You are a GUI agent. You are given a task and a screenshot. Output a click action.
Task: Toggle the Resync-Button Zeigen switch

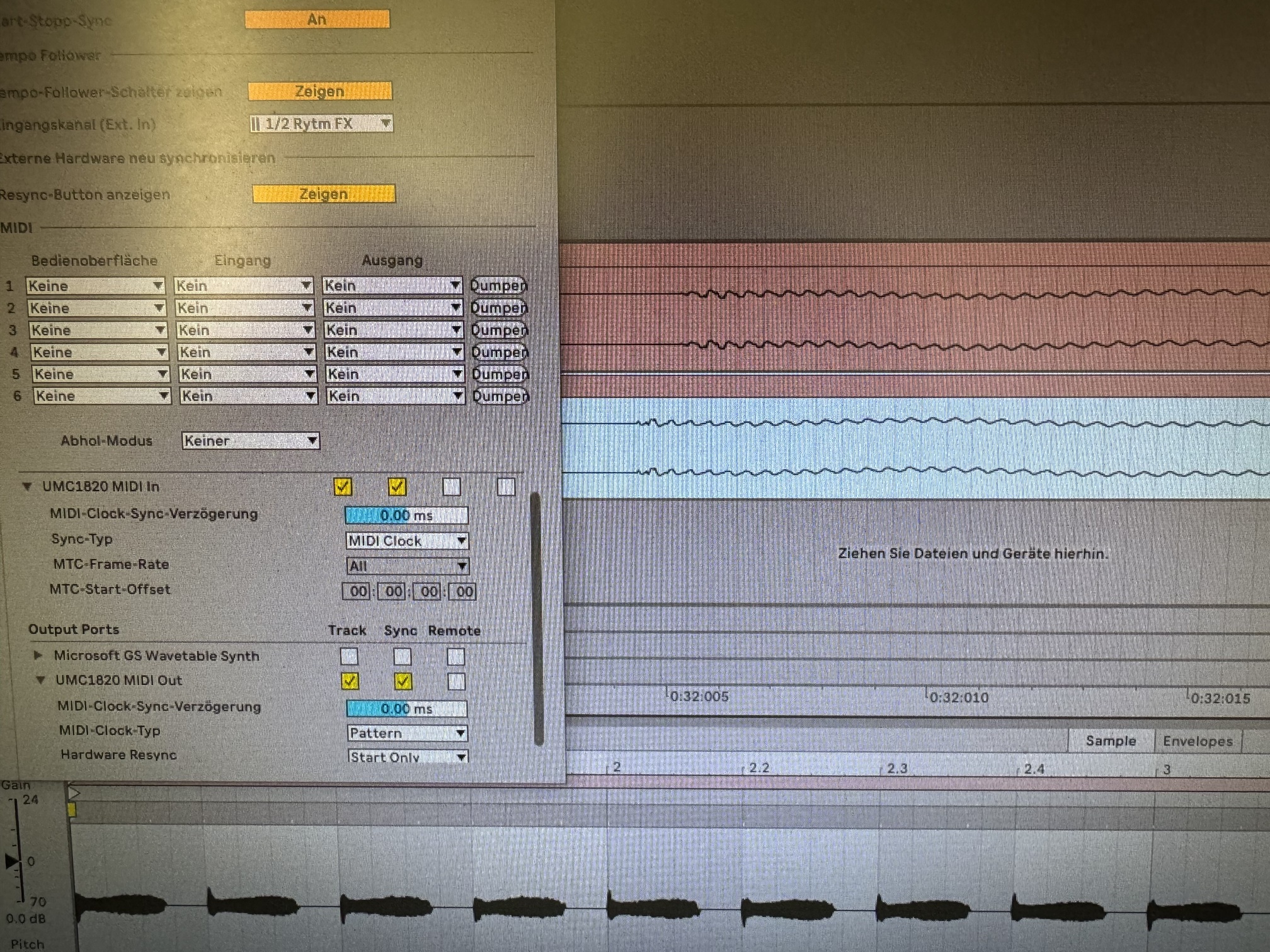[x=323, y=194]
